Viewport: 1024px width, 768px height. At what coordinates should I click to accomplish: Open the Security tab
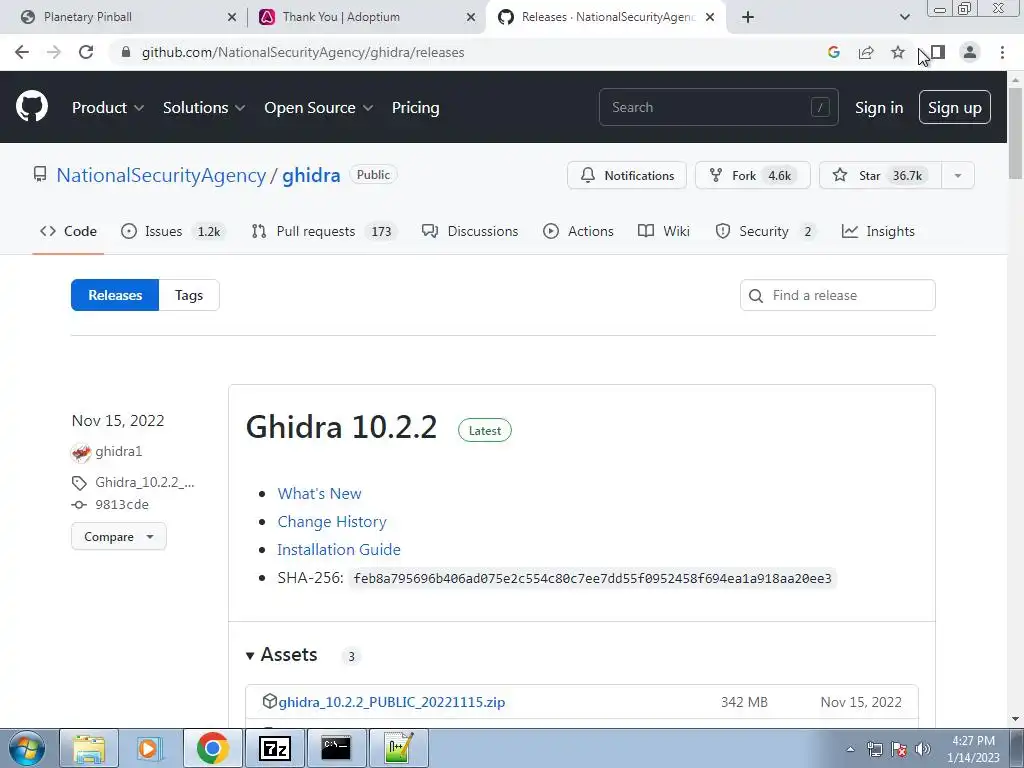coord(765,231)
